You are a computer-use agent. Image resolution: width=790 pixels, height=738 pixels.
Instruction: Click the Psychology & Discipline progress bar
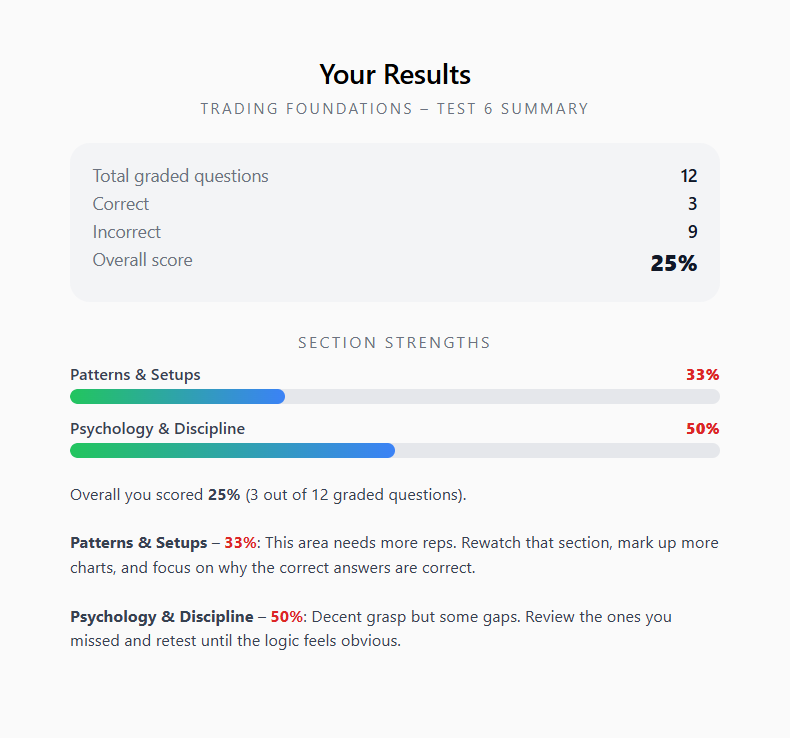pos(394,450)
